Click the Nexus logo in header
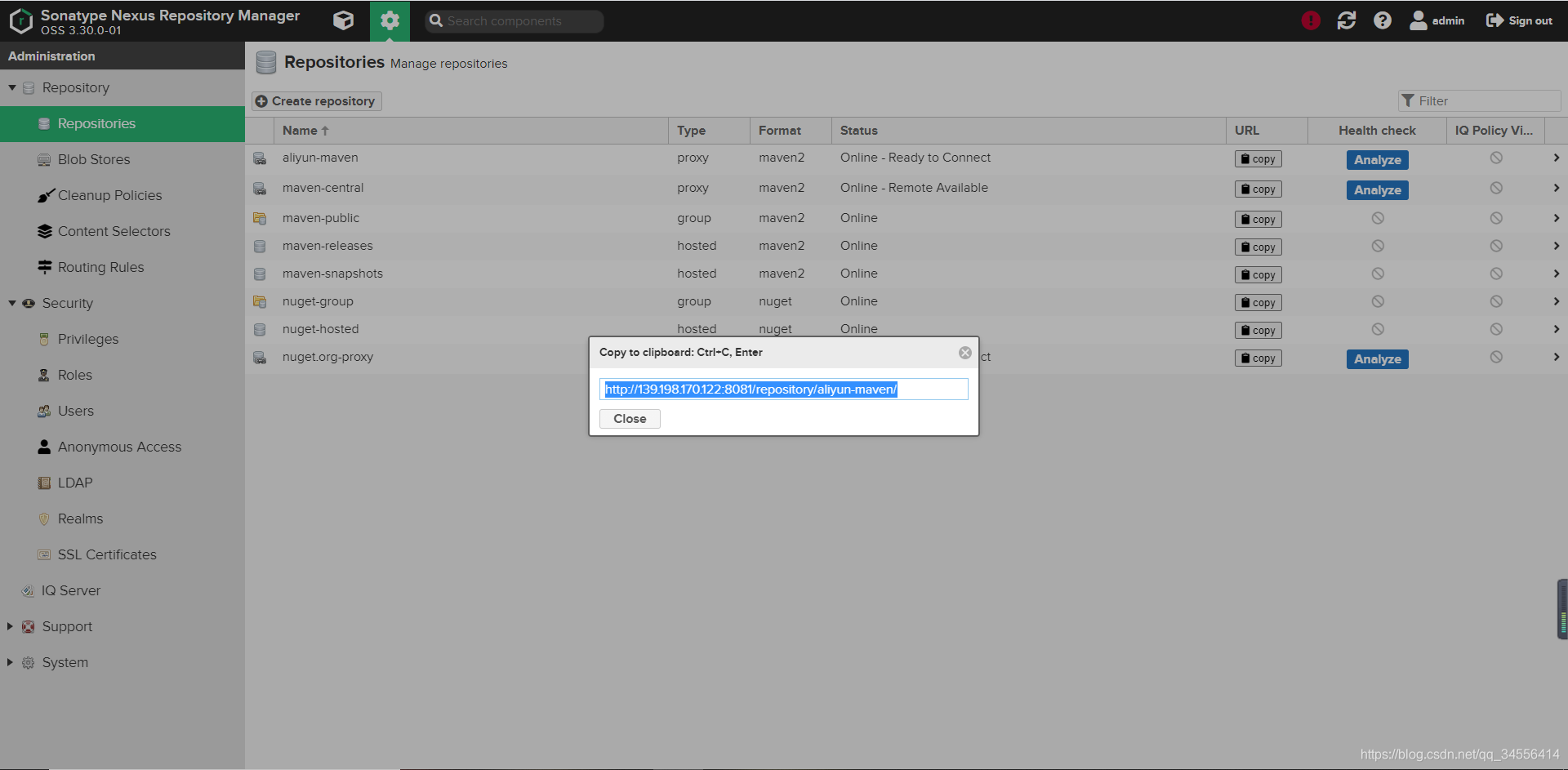Image resolution: width=1568 pixels, height=770 pixels. 20,20
